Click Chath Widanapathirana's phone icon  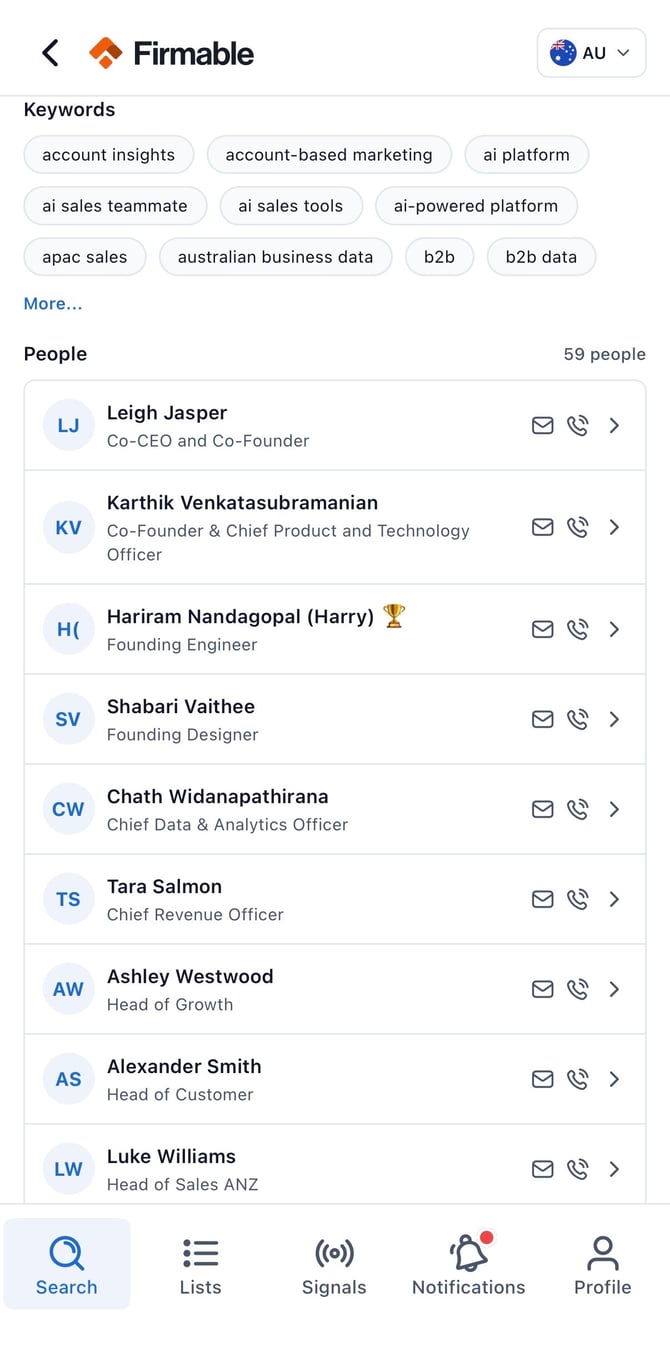[x=578, y=809]
